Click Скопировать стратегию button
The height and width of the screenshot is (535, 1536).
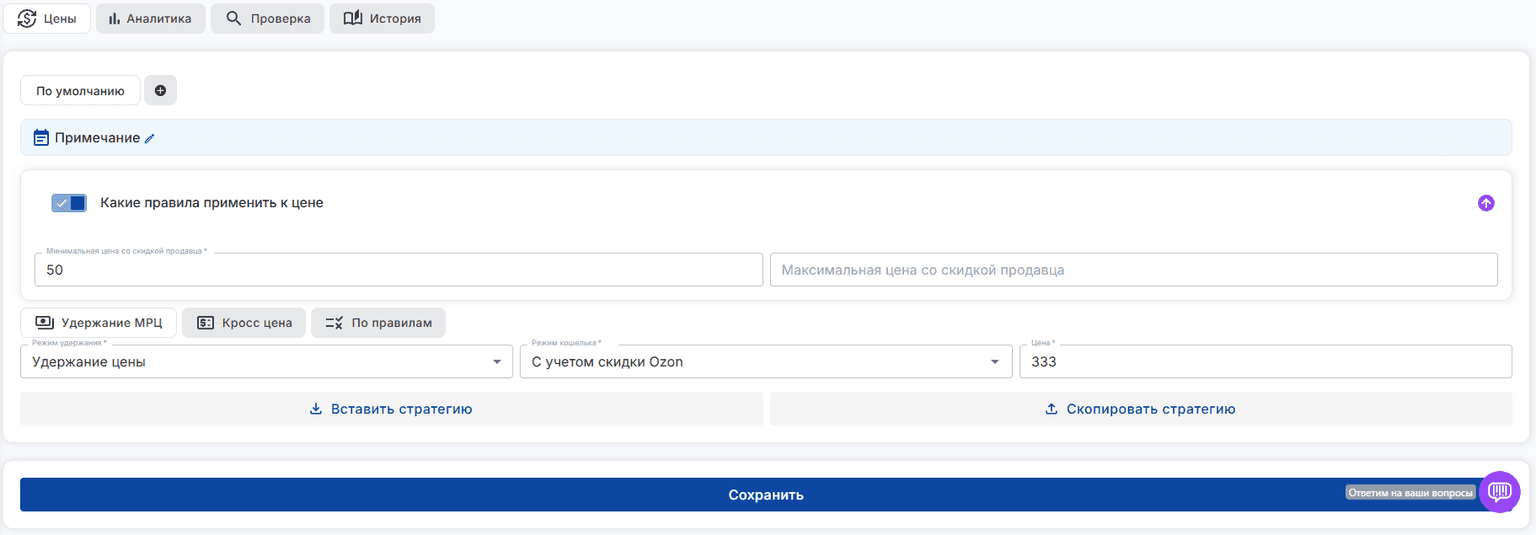(1141, 409)
